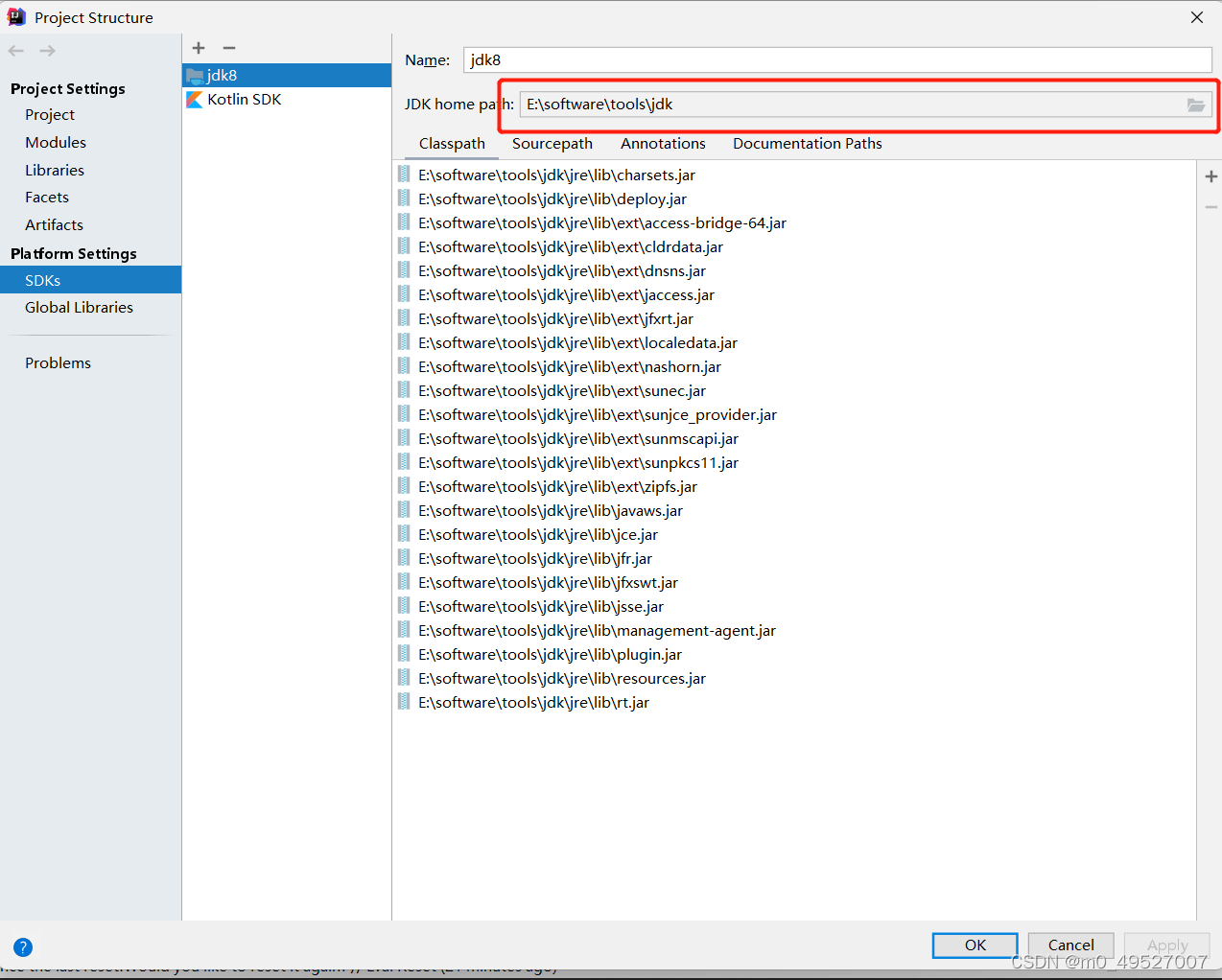This screenshot has height=980, width=1222.
Task: Click jar icon beside rt.jar
Action: pyautogui.click(x=405, y=702)
